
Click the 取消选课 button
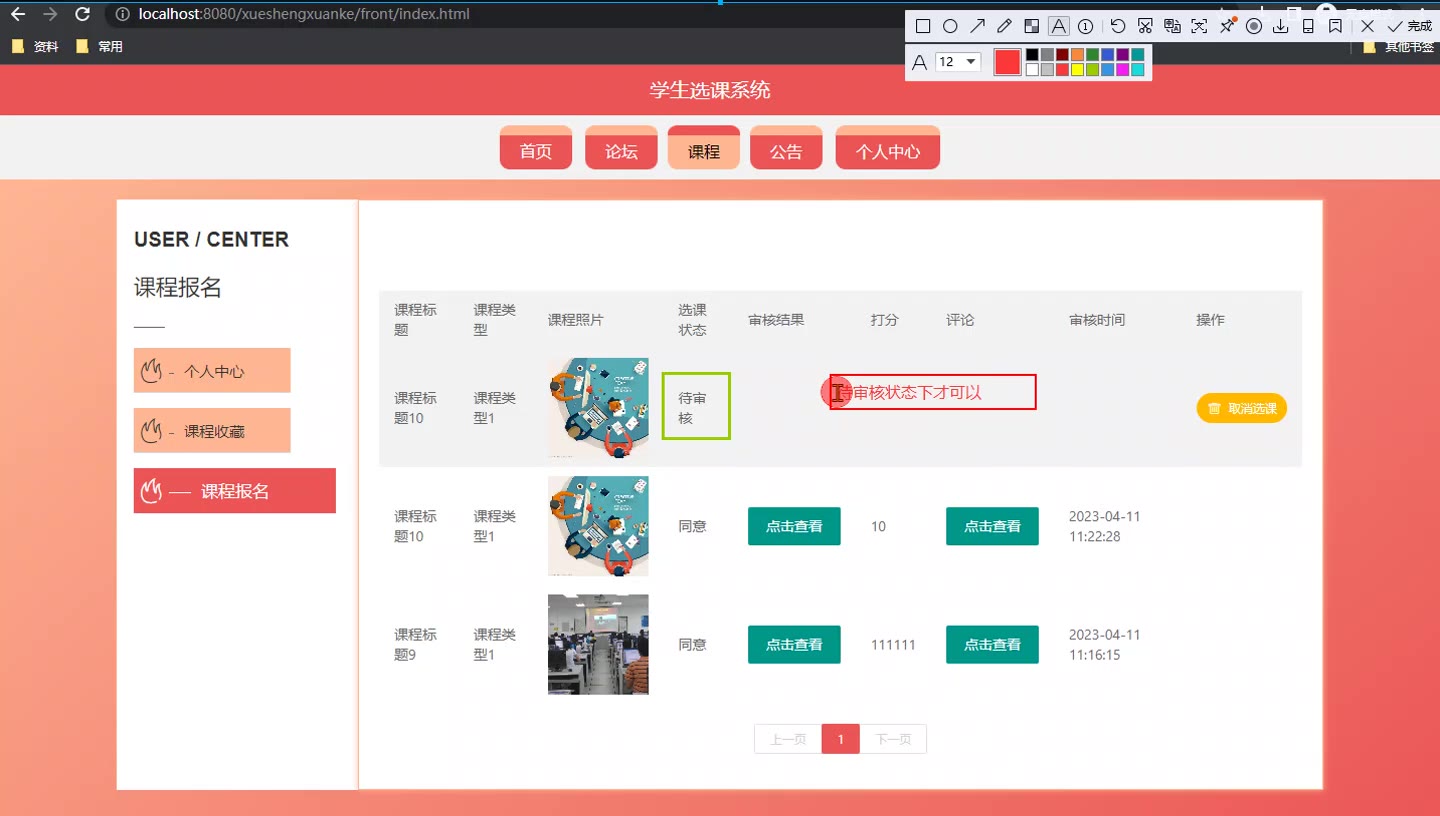(1242, 408)
